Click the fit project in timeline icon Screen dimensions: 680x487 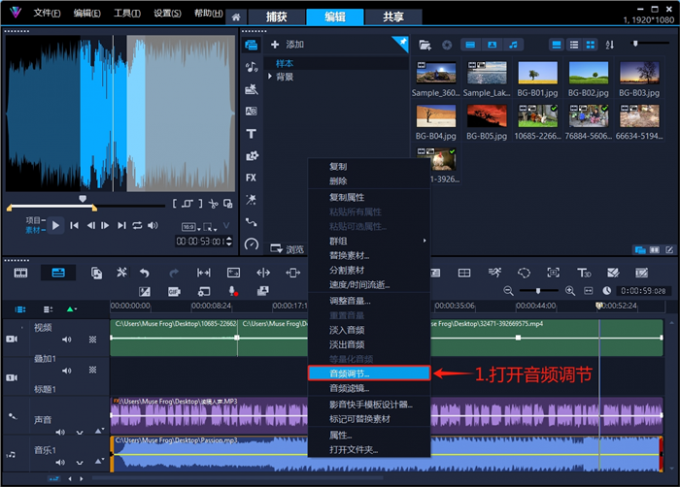[588, 291]
